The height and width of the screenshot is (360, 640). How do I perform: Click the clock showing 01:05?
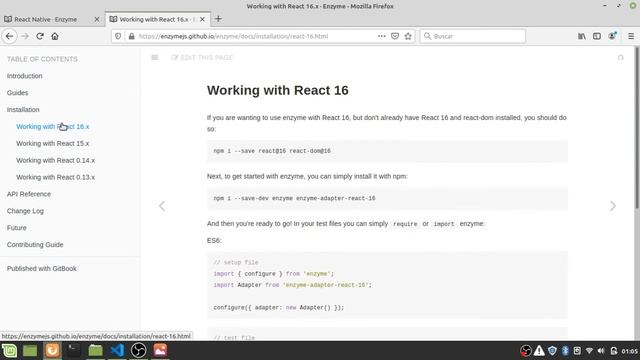point(629,351)
